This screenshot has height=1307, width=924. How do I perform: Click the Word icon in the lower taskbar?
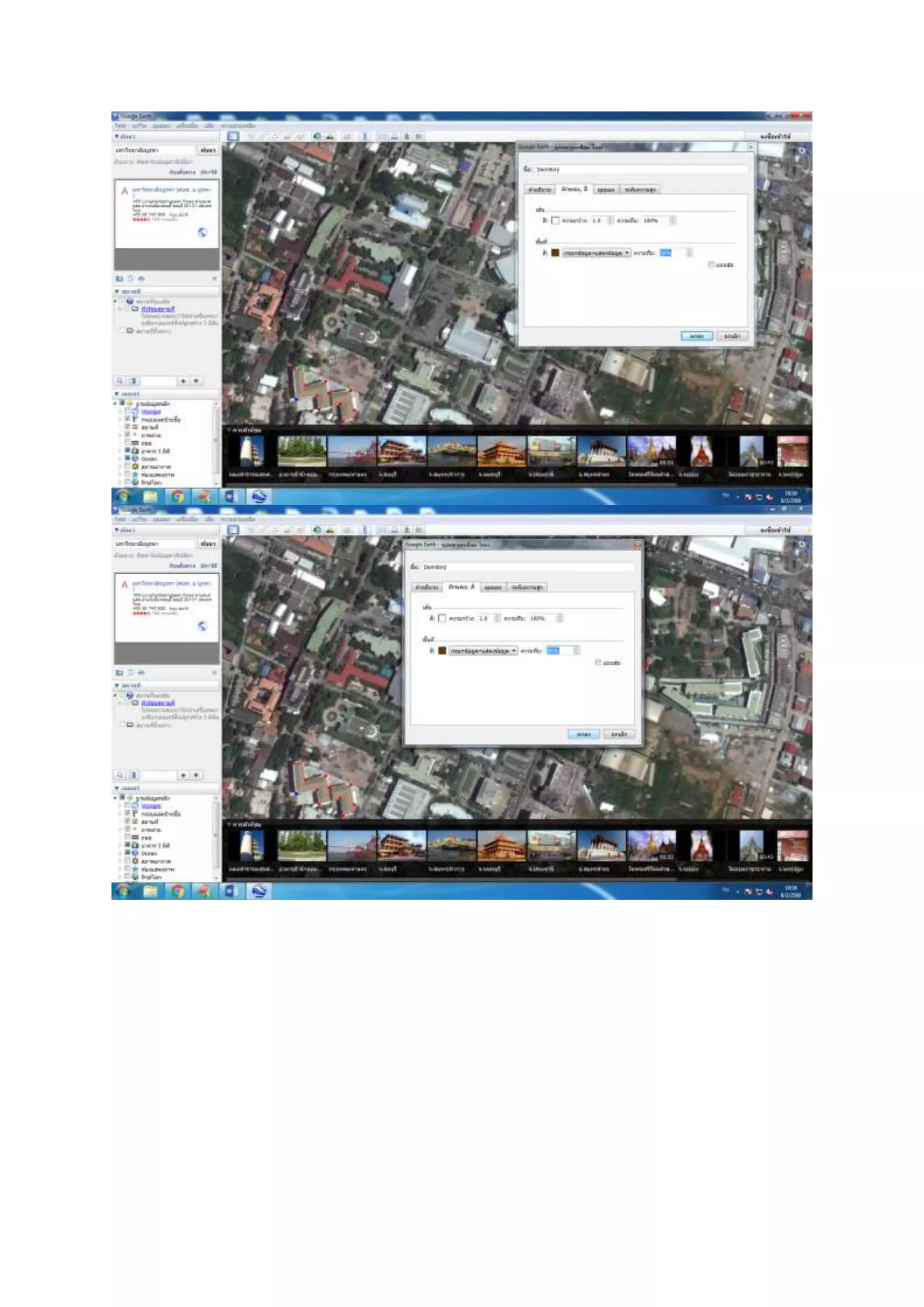click(230, 891)
